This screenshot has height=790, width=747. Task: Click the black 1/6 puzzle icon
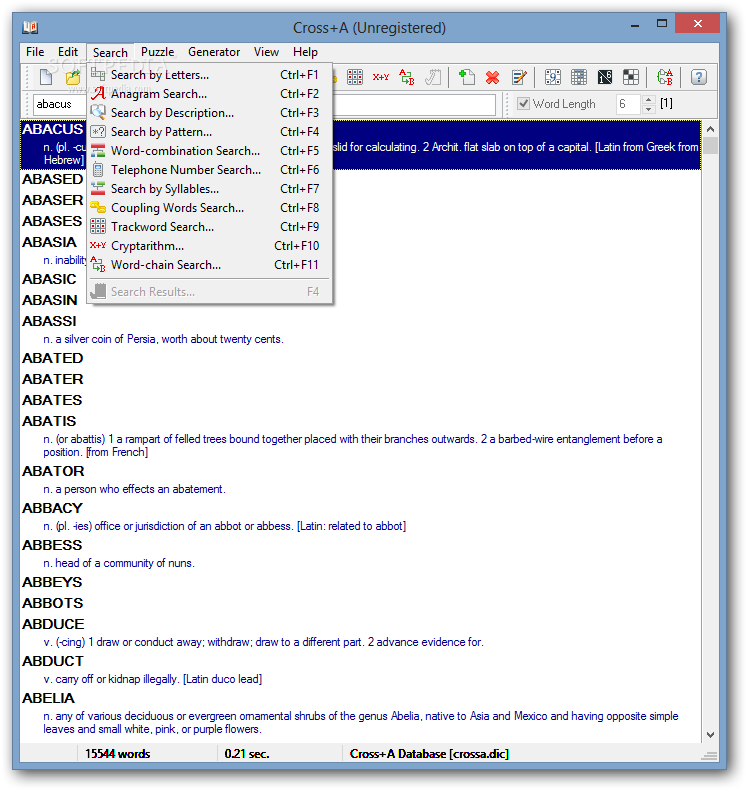[x=605, y=77]
